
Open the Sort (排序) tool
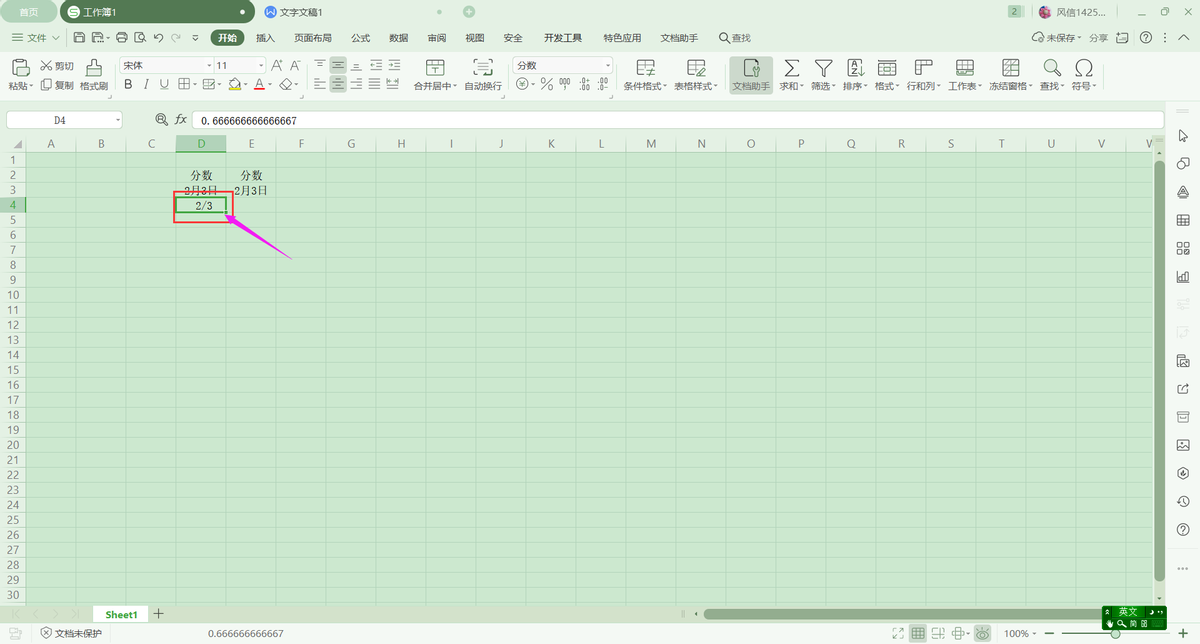click(x=855, y=68)
